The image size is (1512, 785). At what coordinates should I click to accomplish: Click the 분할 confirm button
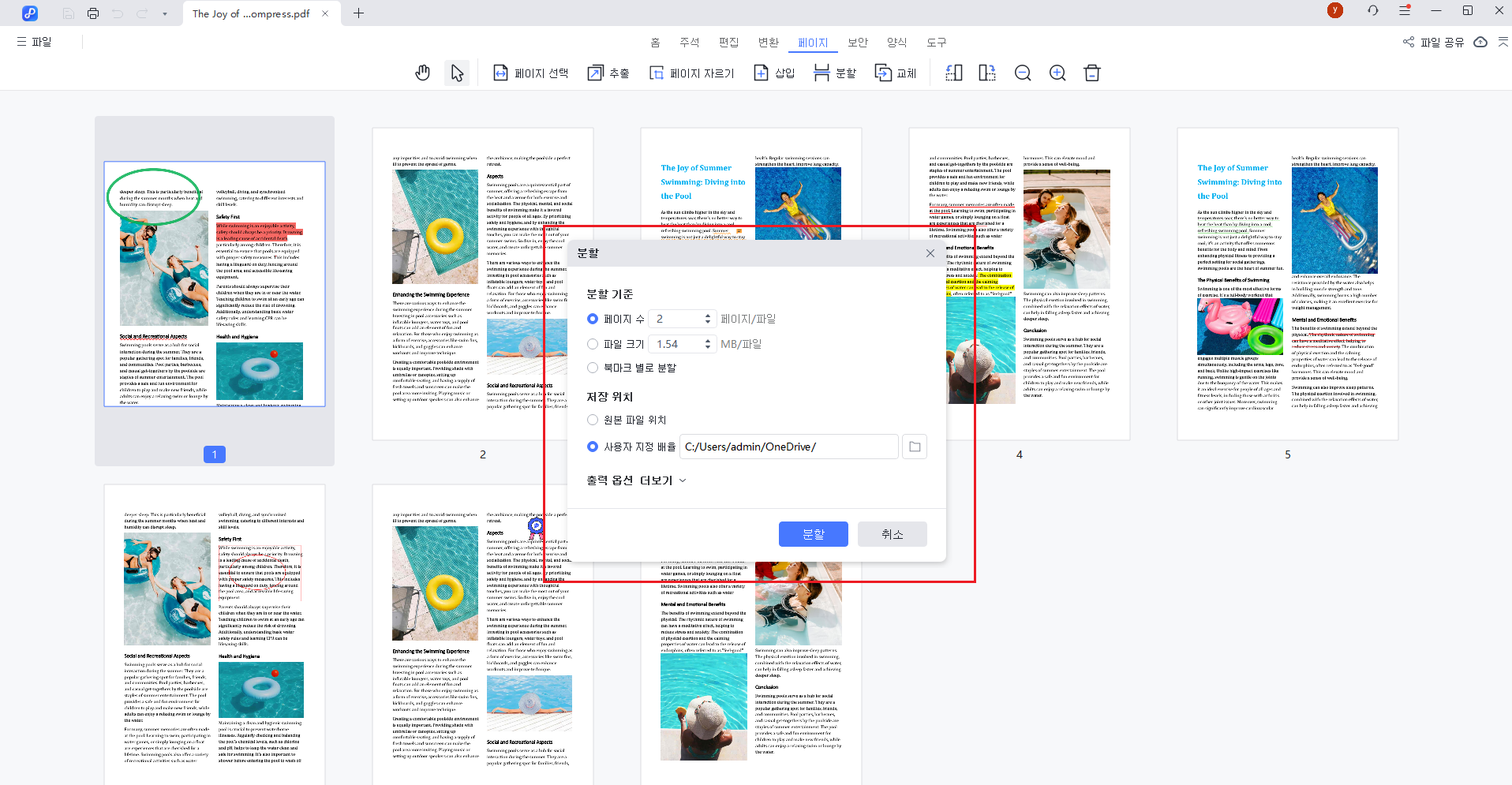click(813, 534)
